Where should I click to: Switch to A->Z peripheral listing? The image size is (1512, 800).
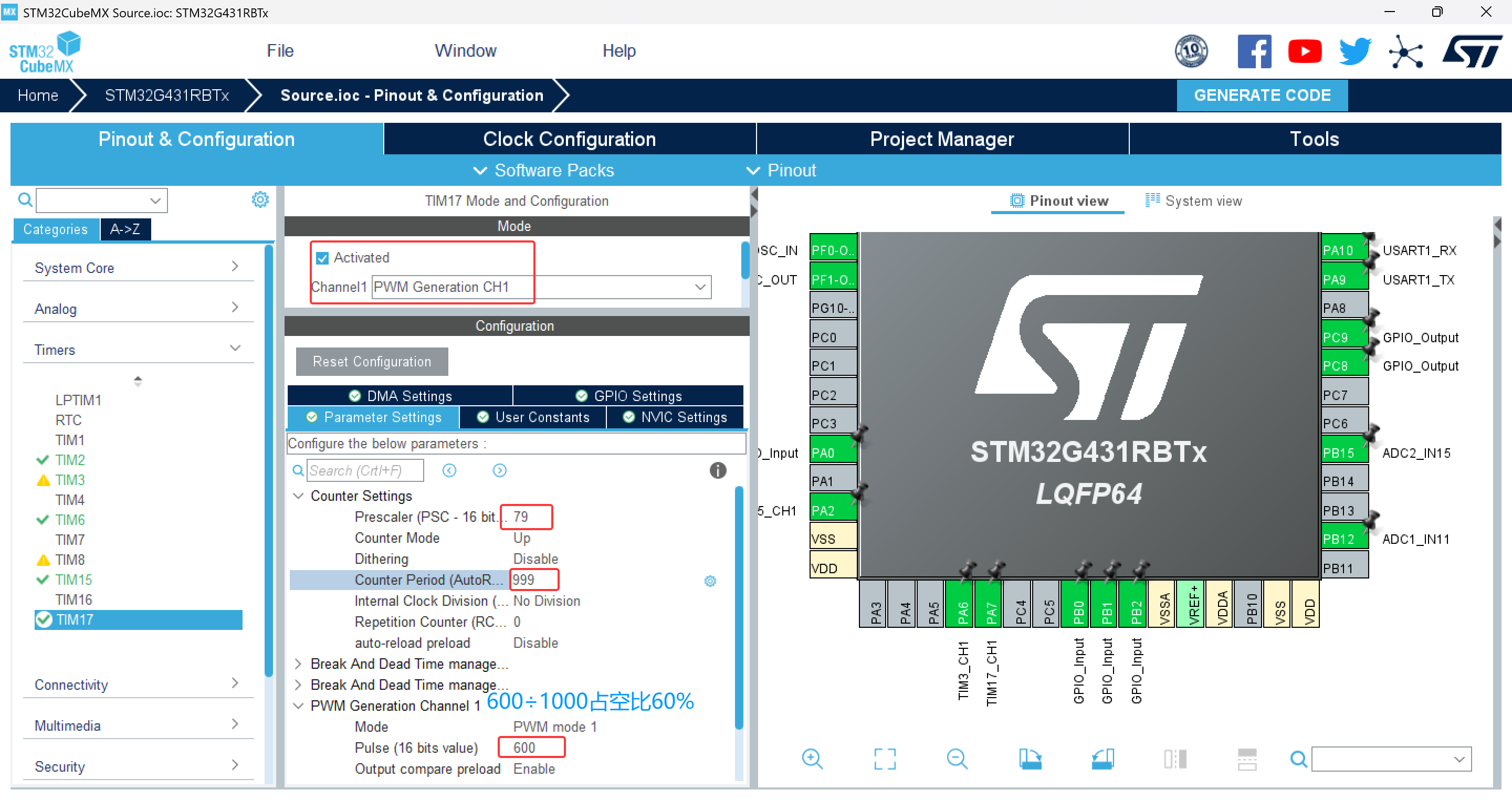(125, 229)
